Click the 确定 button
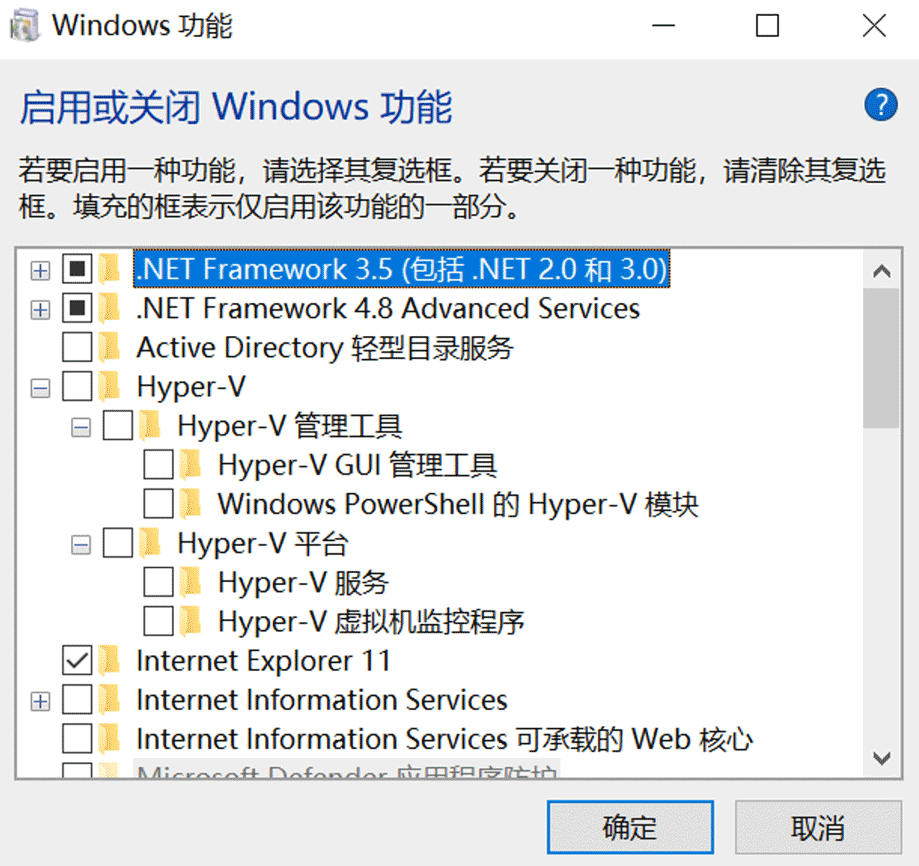This screenshot has width=919, height=866. click(x=630, y=828)
